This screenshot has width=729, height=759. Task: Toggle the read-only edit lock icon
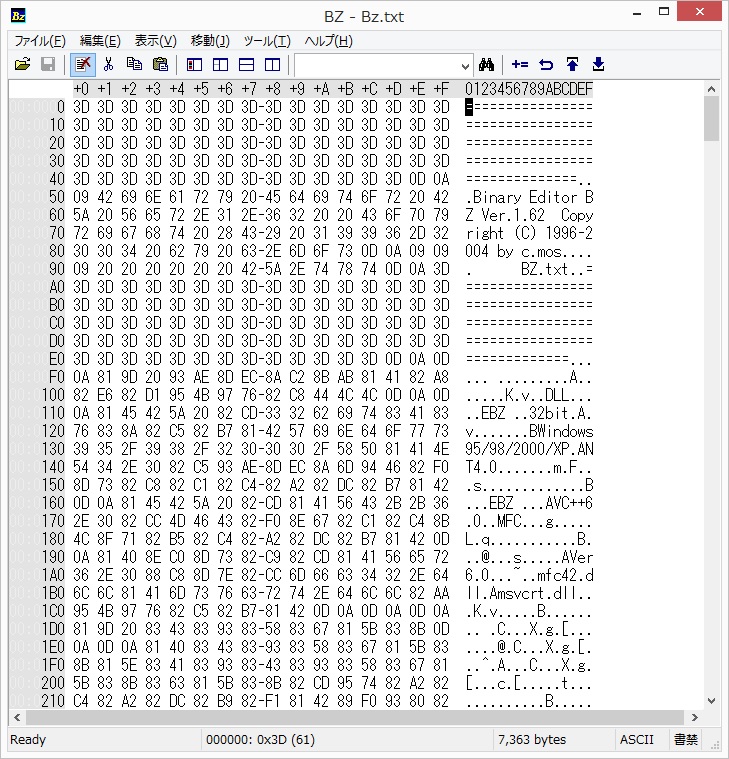pyautogui.click(x=83, y=64)
